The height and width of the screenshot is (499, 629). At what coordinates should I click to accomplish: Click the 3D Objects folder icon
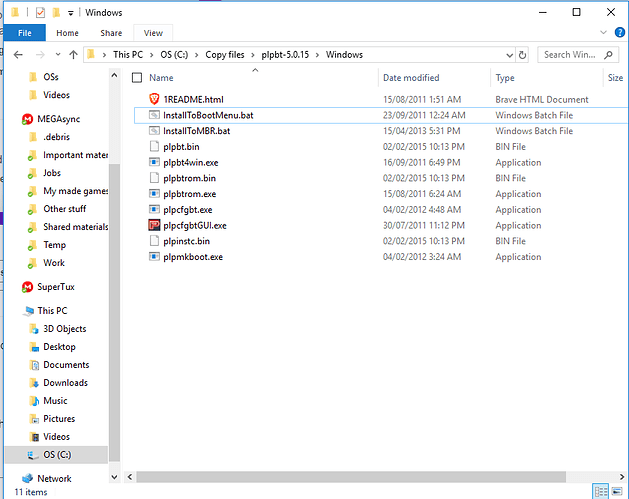tap(34, 329)
